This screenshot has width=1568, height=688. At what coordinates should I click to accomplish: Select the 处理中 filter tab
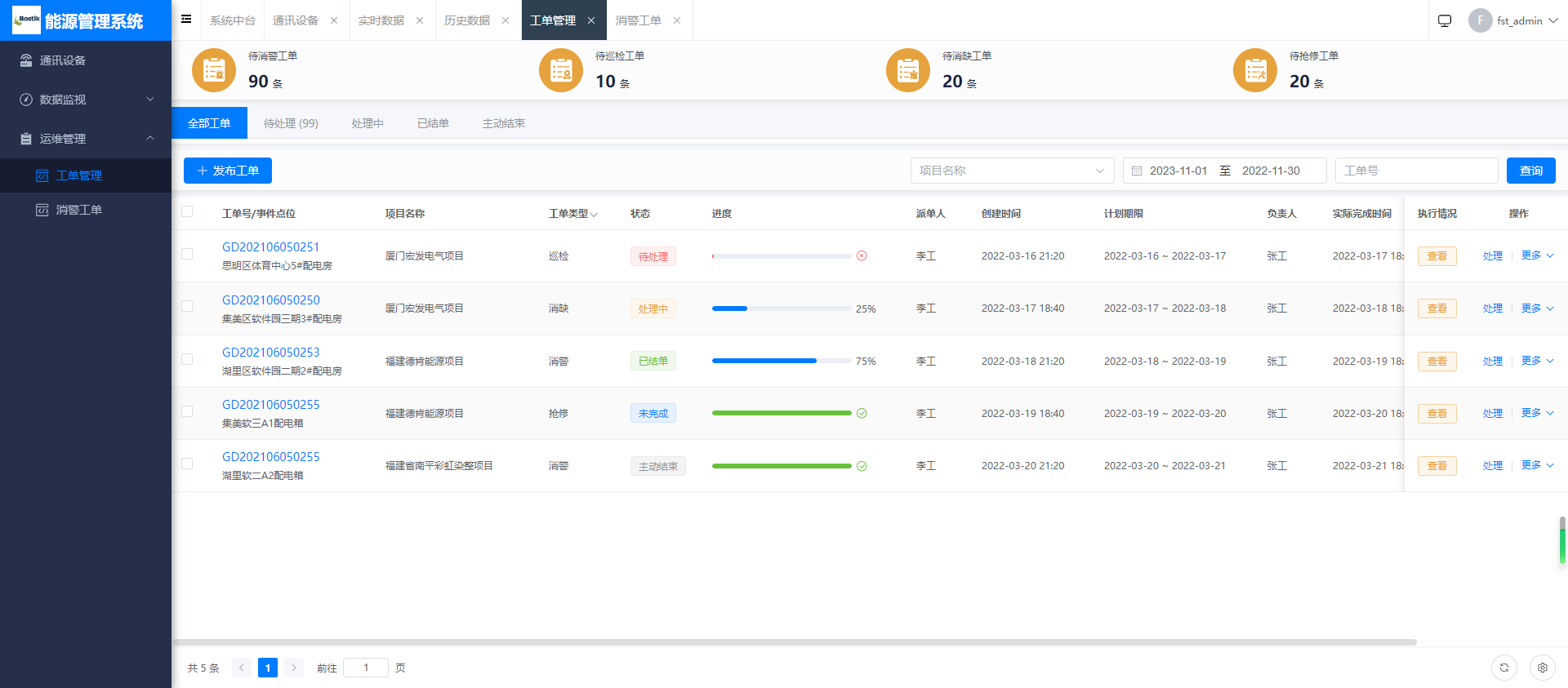367,123
